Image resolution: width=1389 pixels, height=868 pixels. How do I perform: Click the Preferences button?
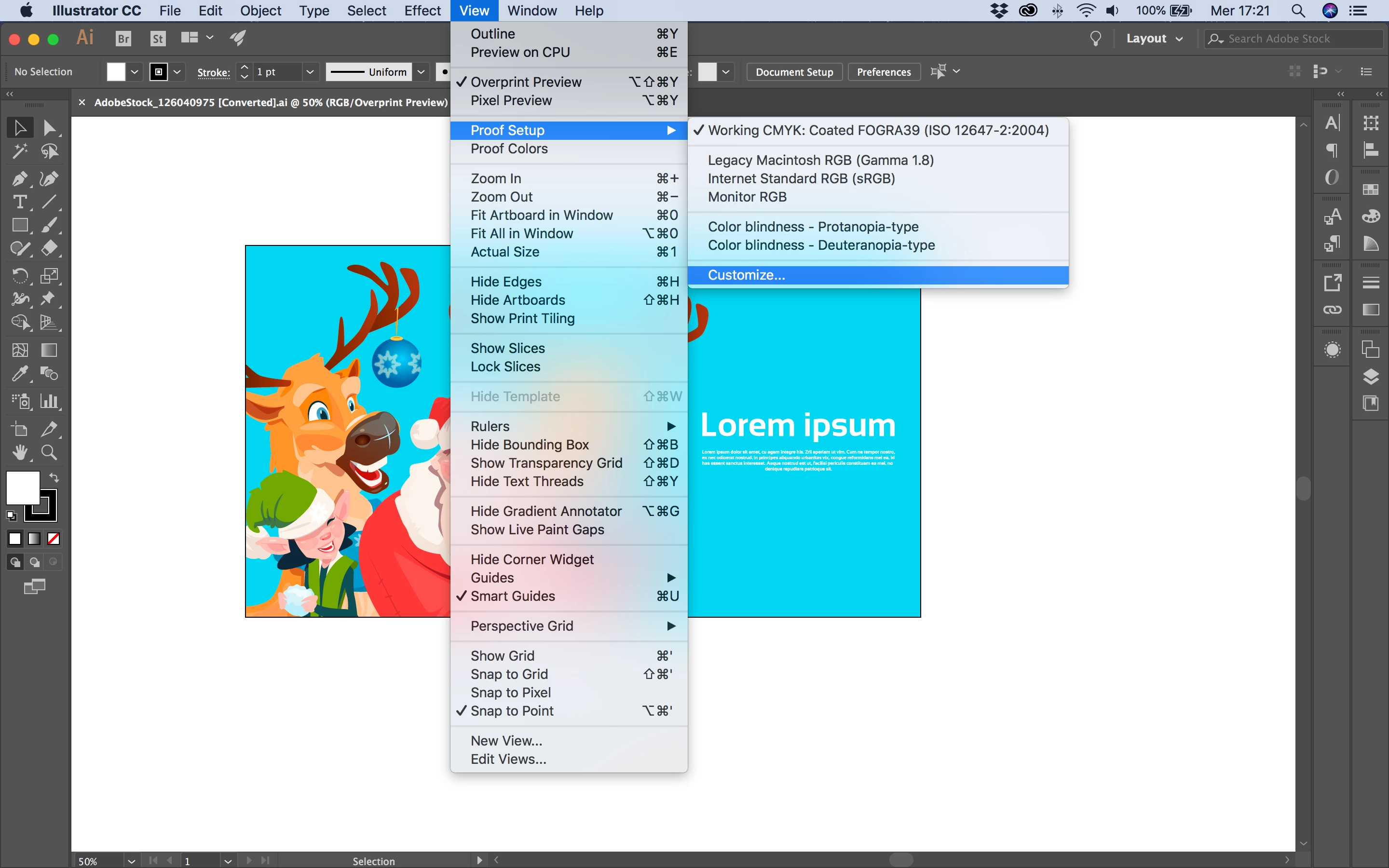coord(884,72)
